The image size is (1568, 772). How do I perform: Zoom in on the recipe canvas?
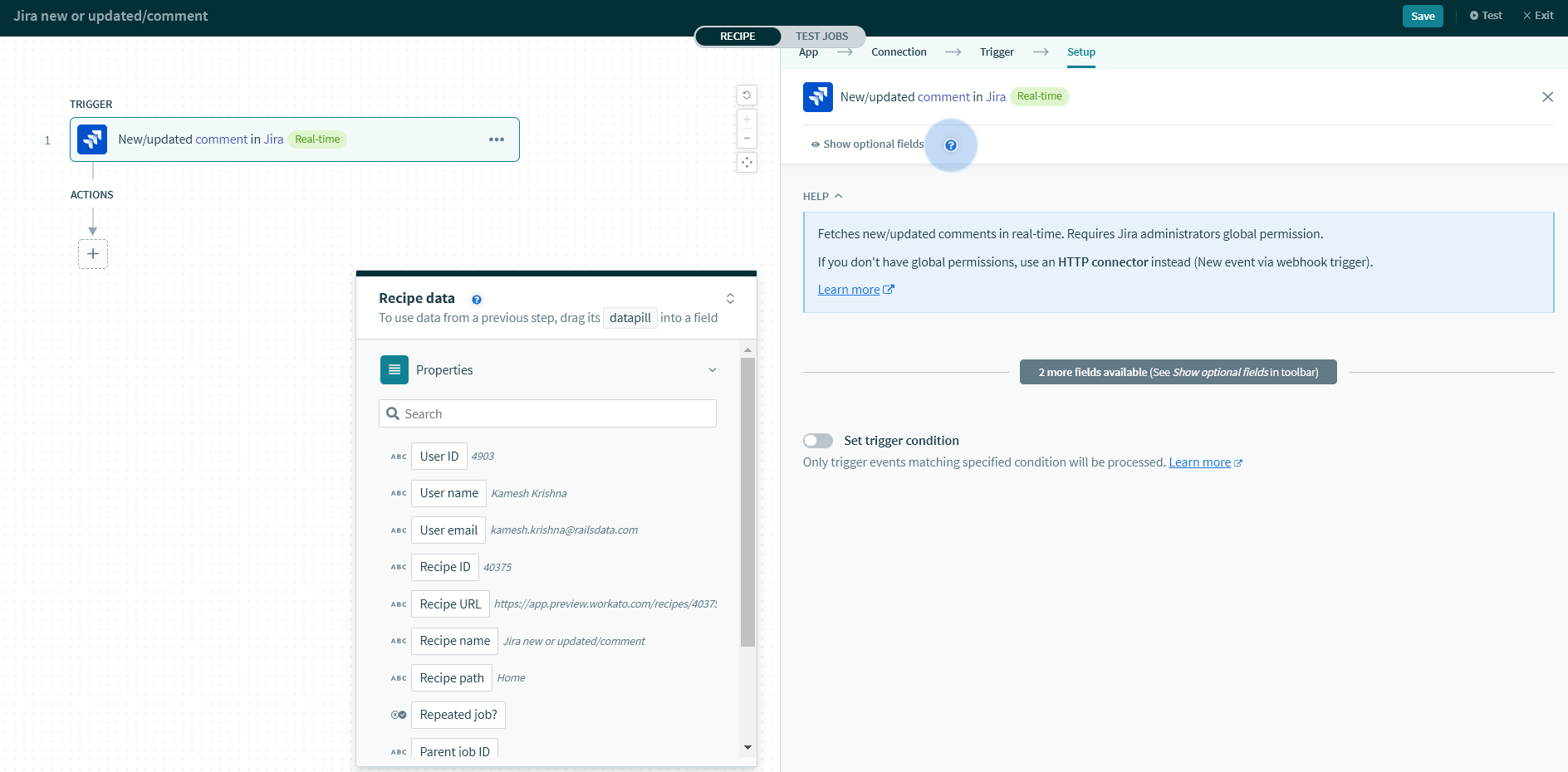coord(747,120)
